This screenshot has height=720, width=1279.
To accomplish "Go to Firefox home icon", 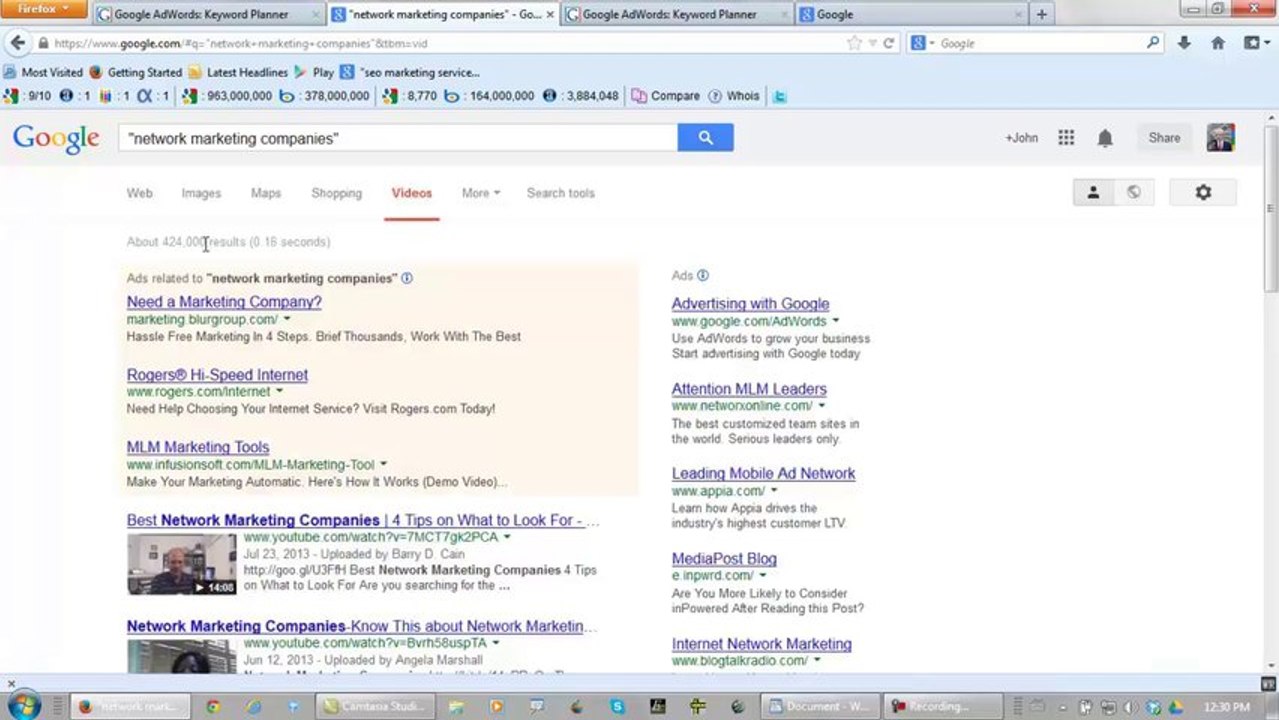I will [1218, 43].
